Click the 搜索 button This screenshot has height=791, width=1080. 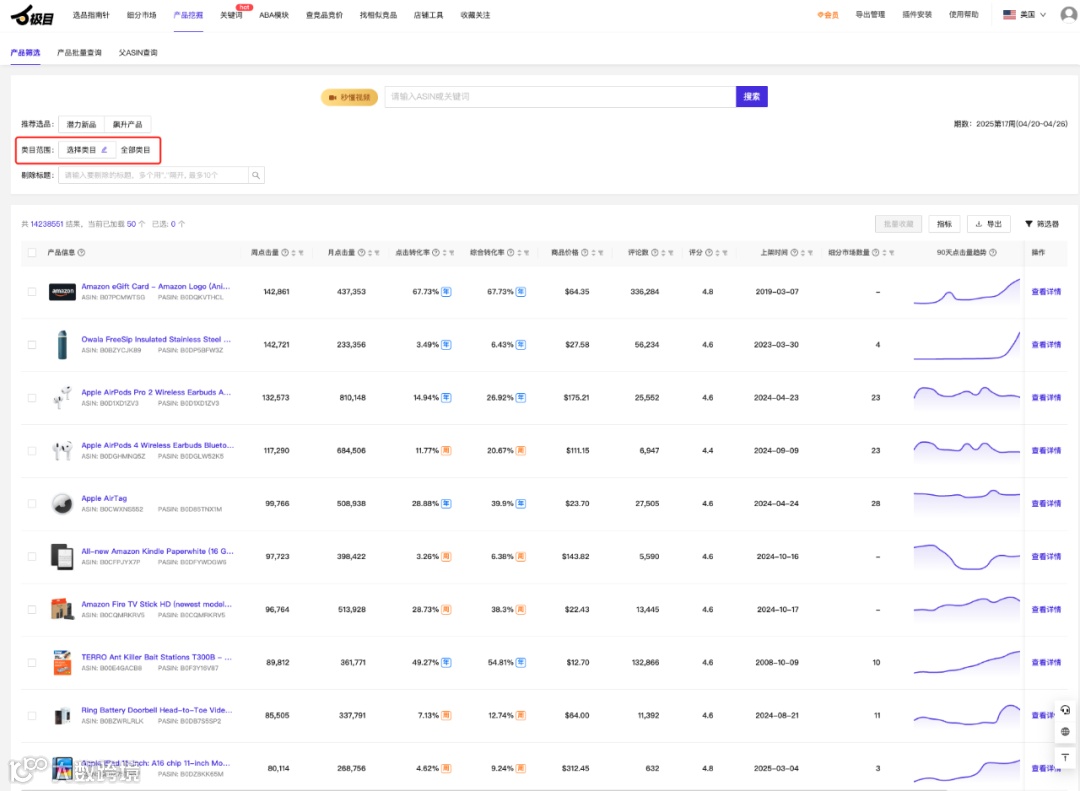coord(751,96)
